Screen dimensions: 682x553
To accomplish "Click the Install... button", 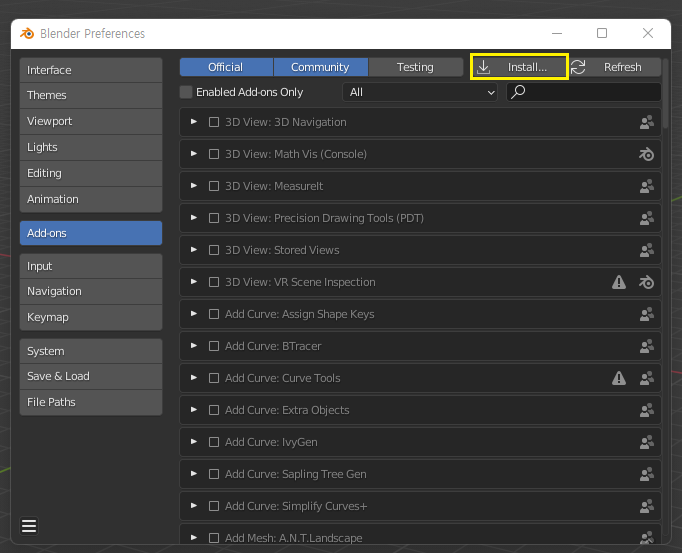I will pyautogui.click(x=519, y=67).
